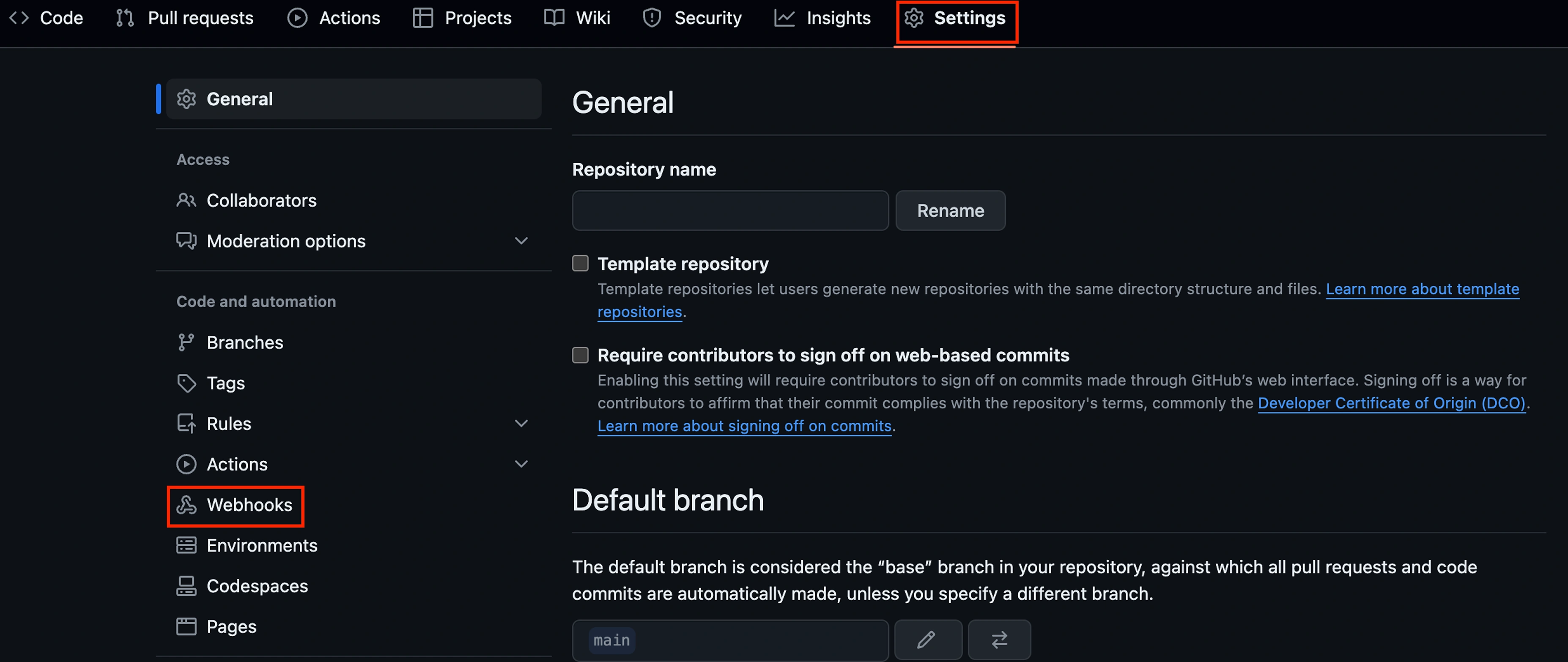
Task: Click the Webhooks sidebar icon
Action: click(186, 505)
